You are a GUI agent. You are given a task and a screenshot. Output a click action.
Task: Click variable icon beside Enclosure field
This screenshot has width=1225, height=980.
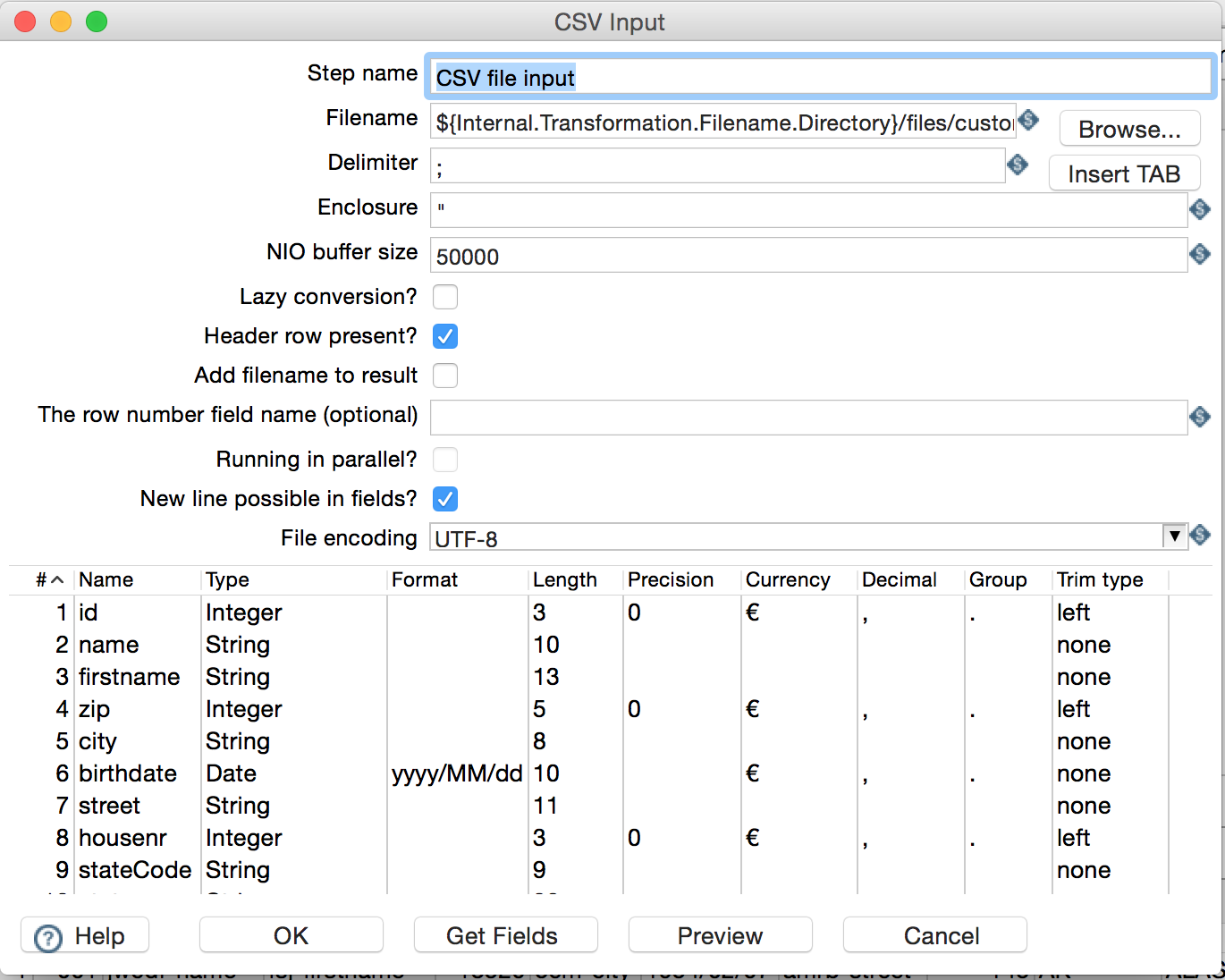pos(1200,209)
